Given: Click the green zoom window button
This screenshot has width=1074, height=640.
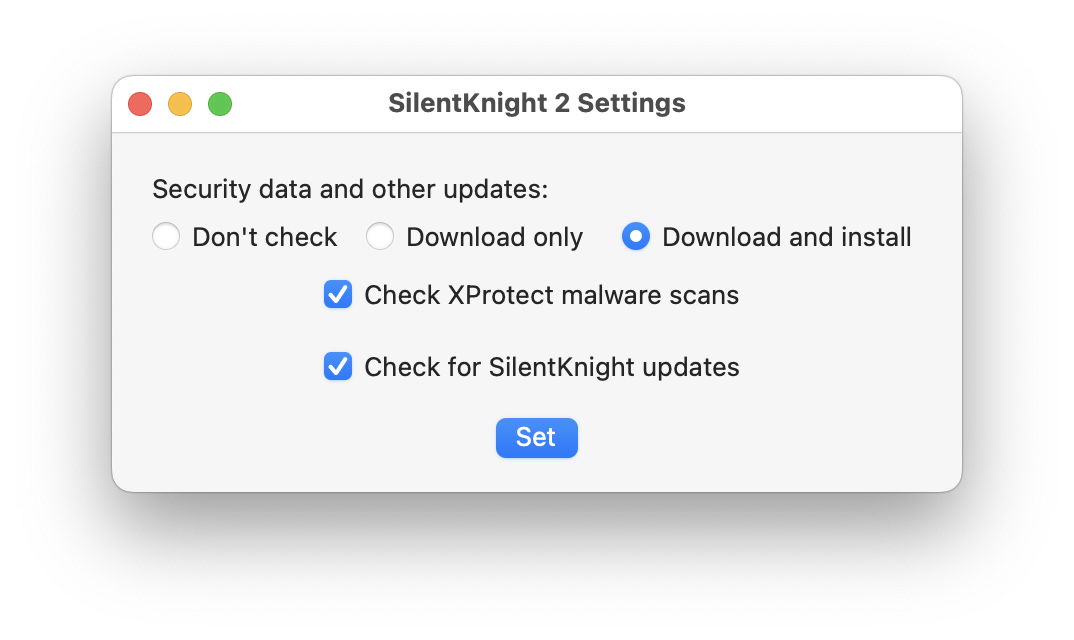Looking at the screenshot, I should [220, 104].
